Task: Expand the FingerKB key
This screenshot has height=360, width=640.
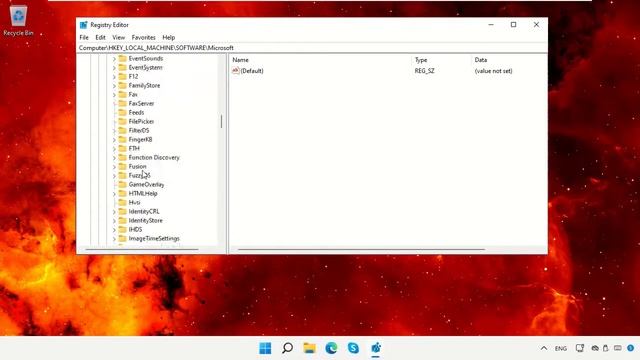Action: [114, 140]
